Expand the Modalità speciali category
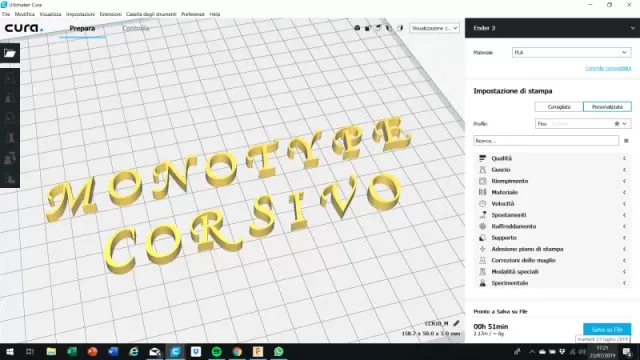The image size is (640, 360). [x=552, y=272]
